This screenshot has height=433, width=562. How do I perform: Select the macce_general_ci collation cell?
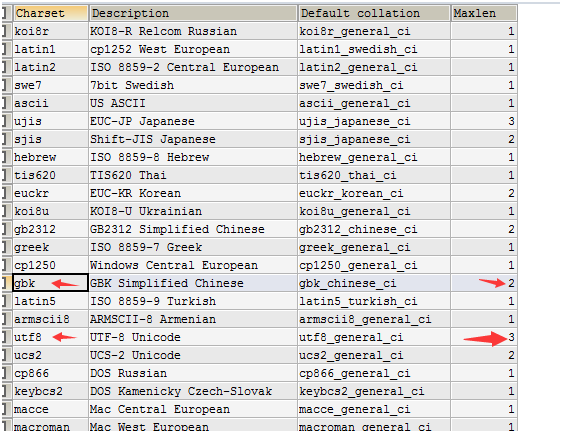(x=374, y=409)
